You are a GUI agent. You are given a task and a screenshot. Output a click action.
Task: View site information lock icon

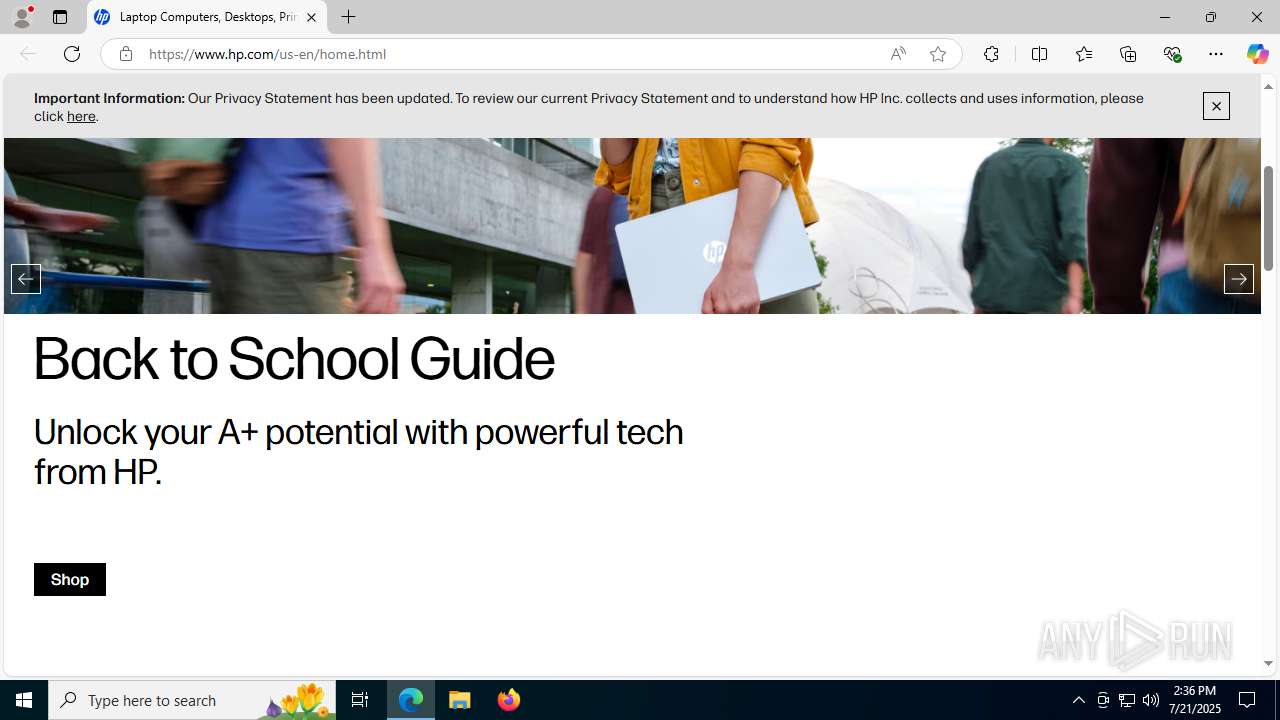coord(125,54)
